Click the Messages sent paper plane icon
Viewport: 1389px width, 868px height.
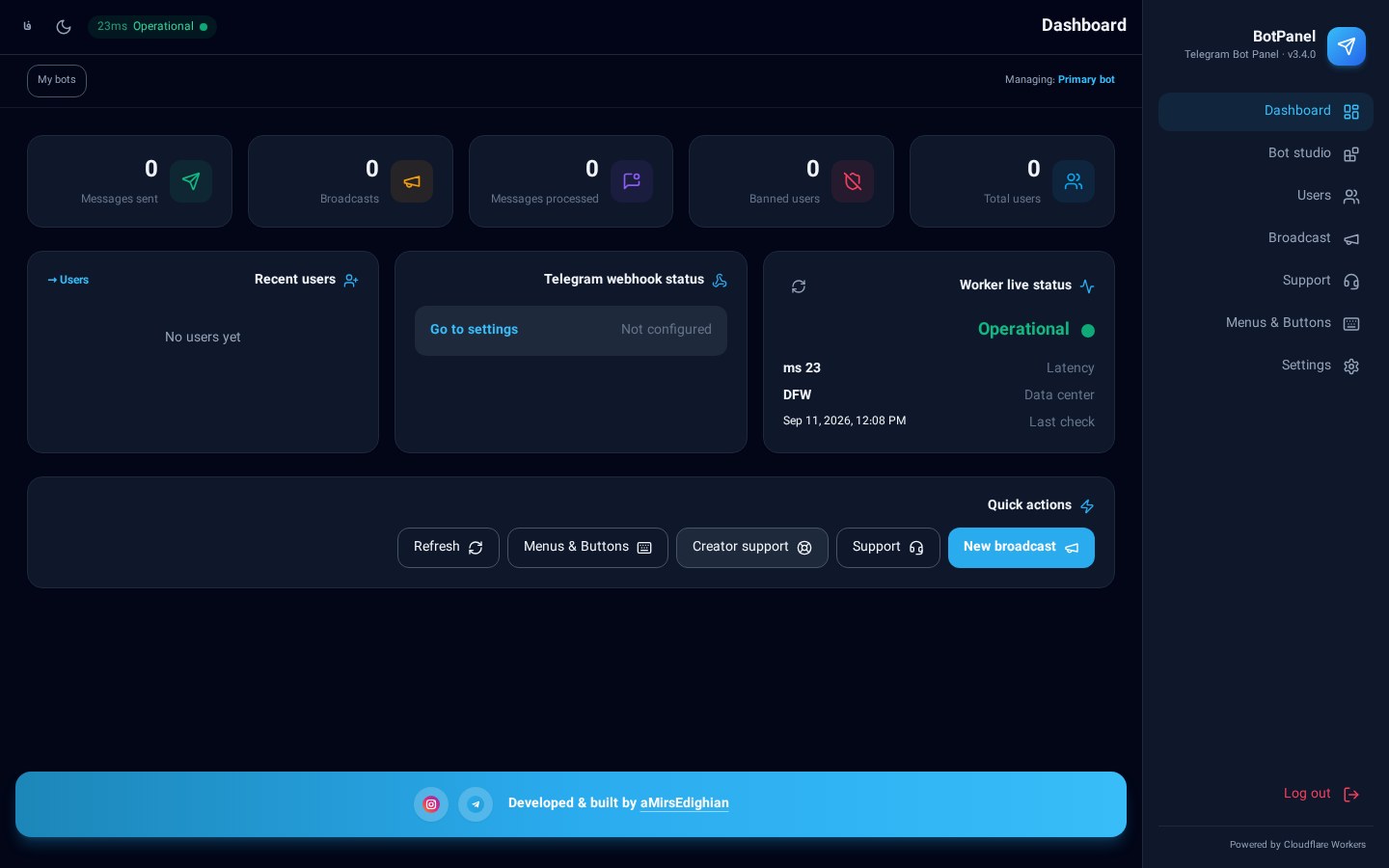[191, 181]
